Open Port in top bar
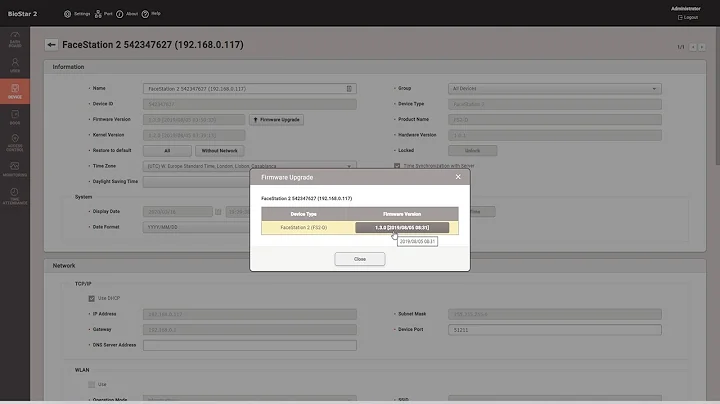 point(103,14)
